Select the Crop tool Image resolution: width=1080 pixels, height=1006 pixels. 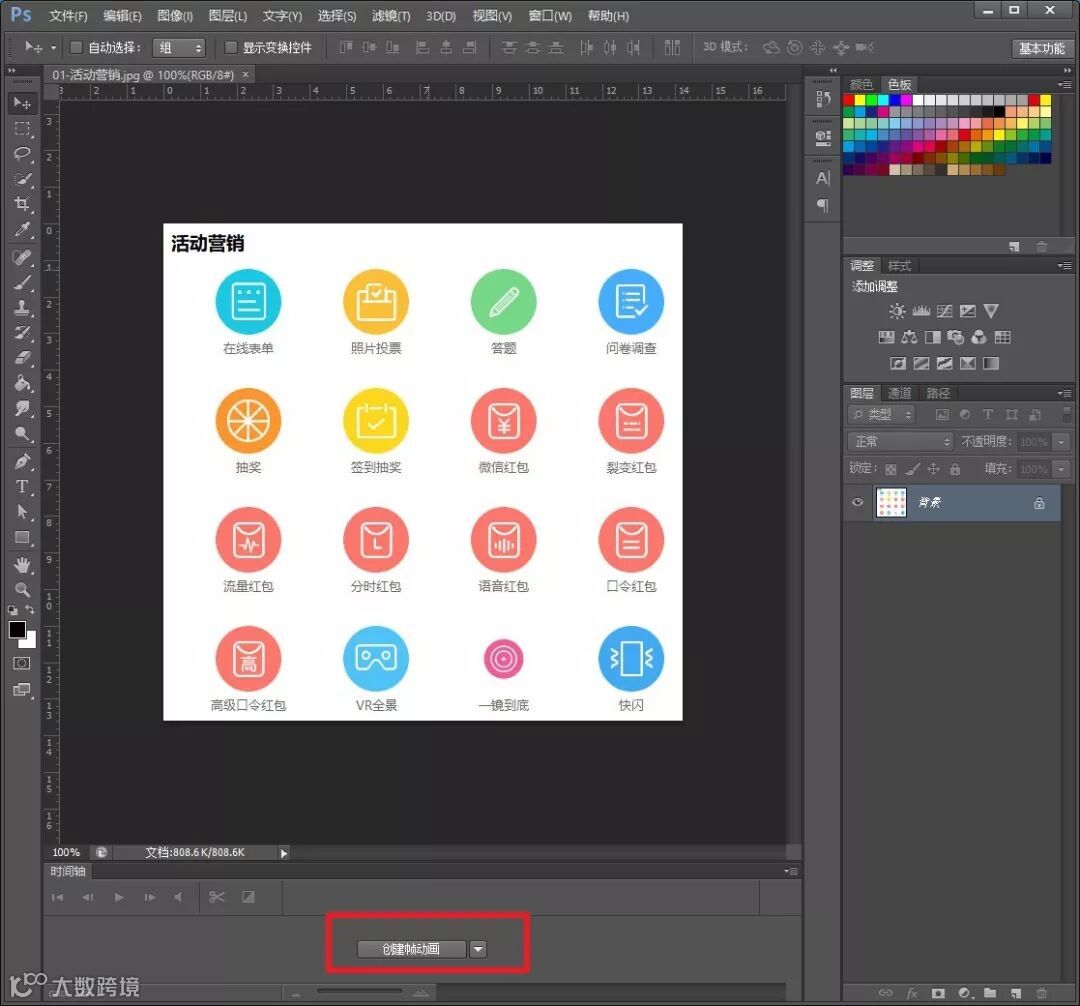coord(22,204)
